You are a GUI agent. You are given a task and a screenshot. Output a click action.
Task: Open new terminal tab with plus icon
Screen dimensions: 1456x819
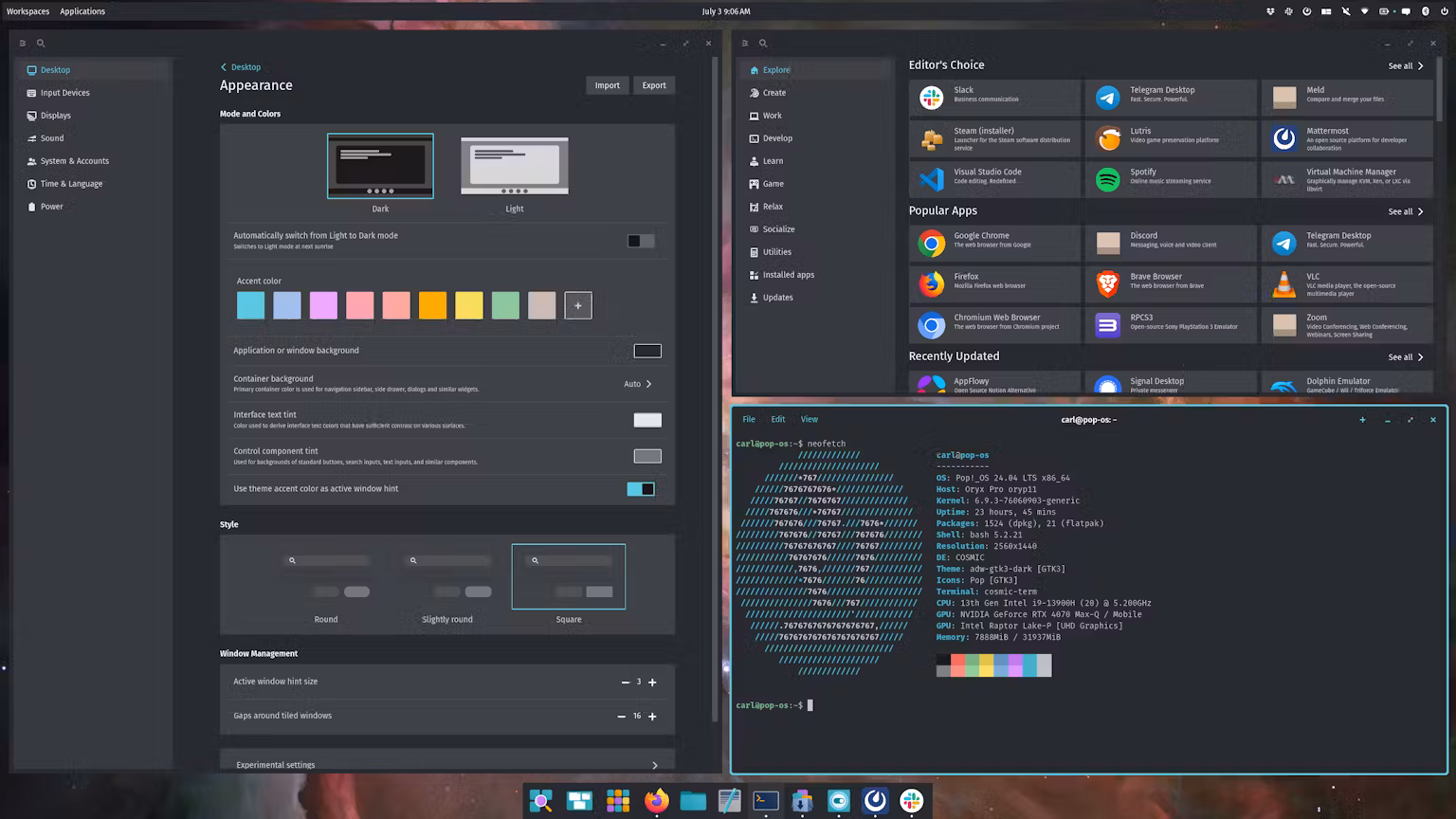click(1362, 420)
